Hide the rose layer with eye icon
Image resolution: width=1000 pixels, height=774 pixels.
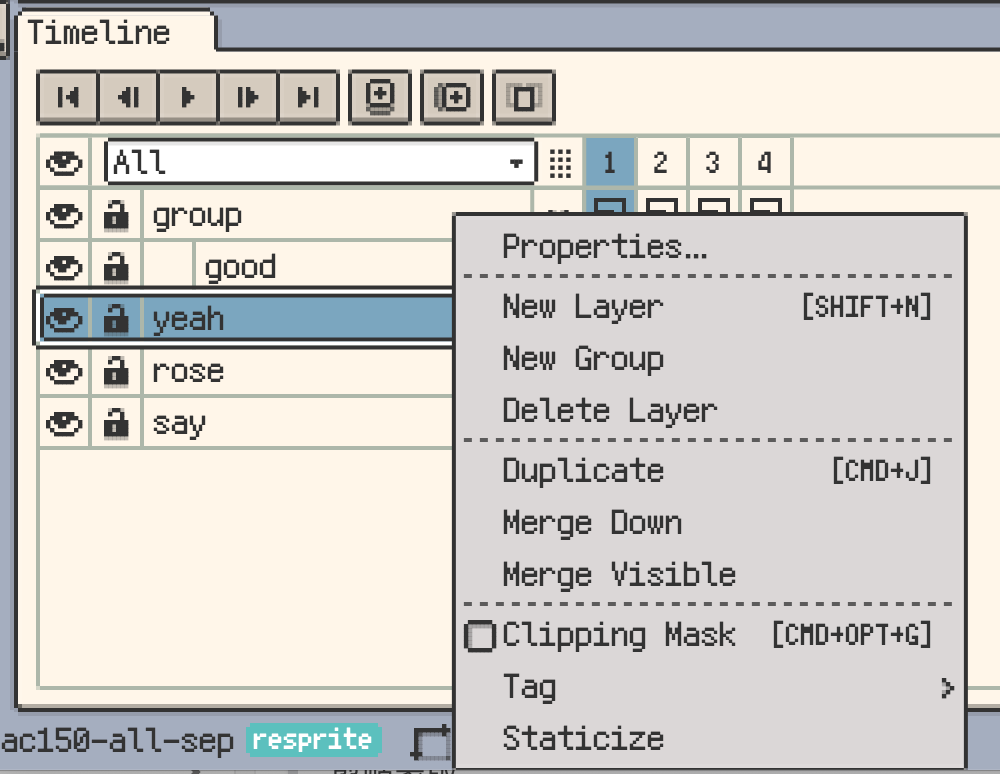pos(65,372)
